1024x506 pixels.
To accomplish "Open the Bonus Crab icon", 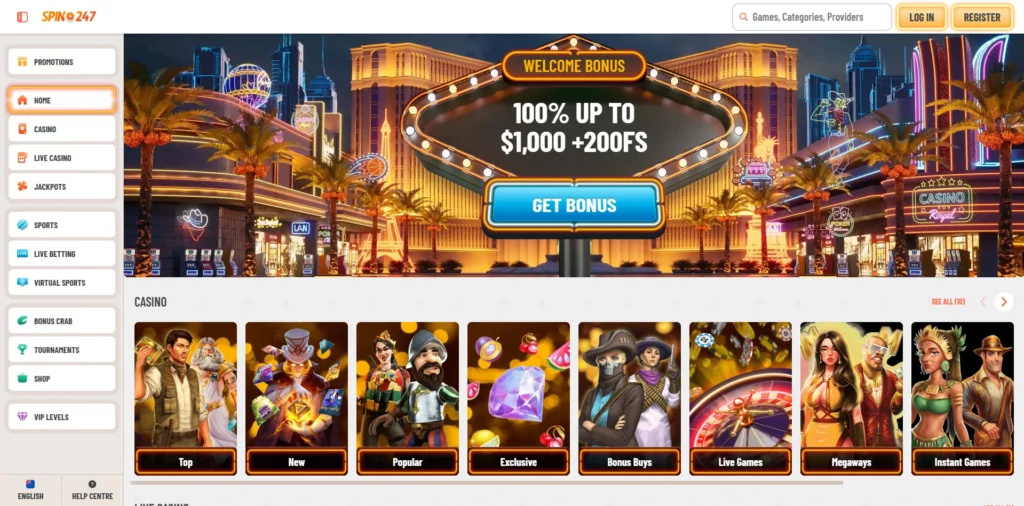I will coord(22,321).
